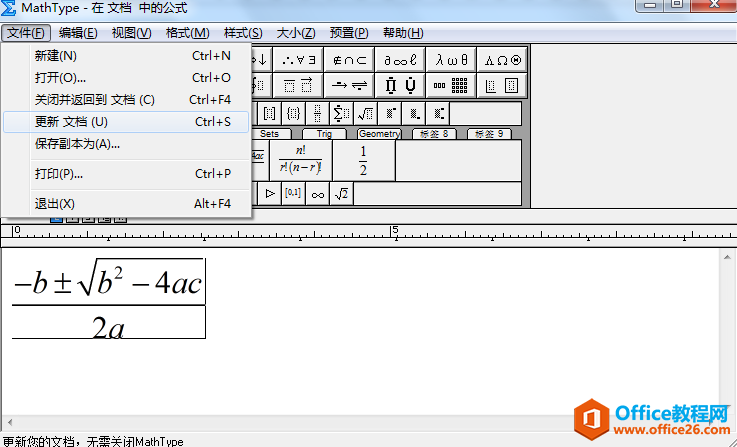Insert the infinity symbol from small bar
The height and width of the screenshot is (447, 737).
317,194
